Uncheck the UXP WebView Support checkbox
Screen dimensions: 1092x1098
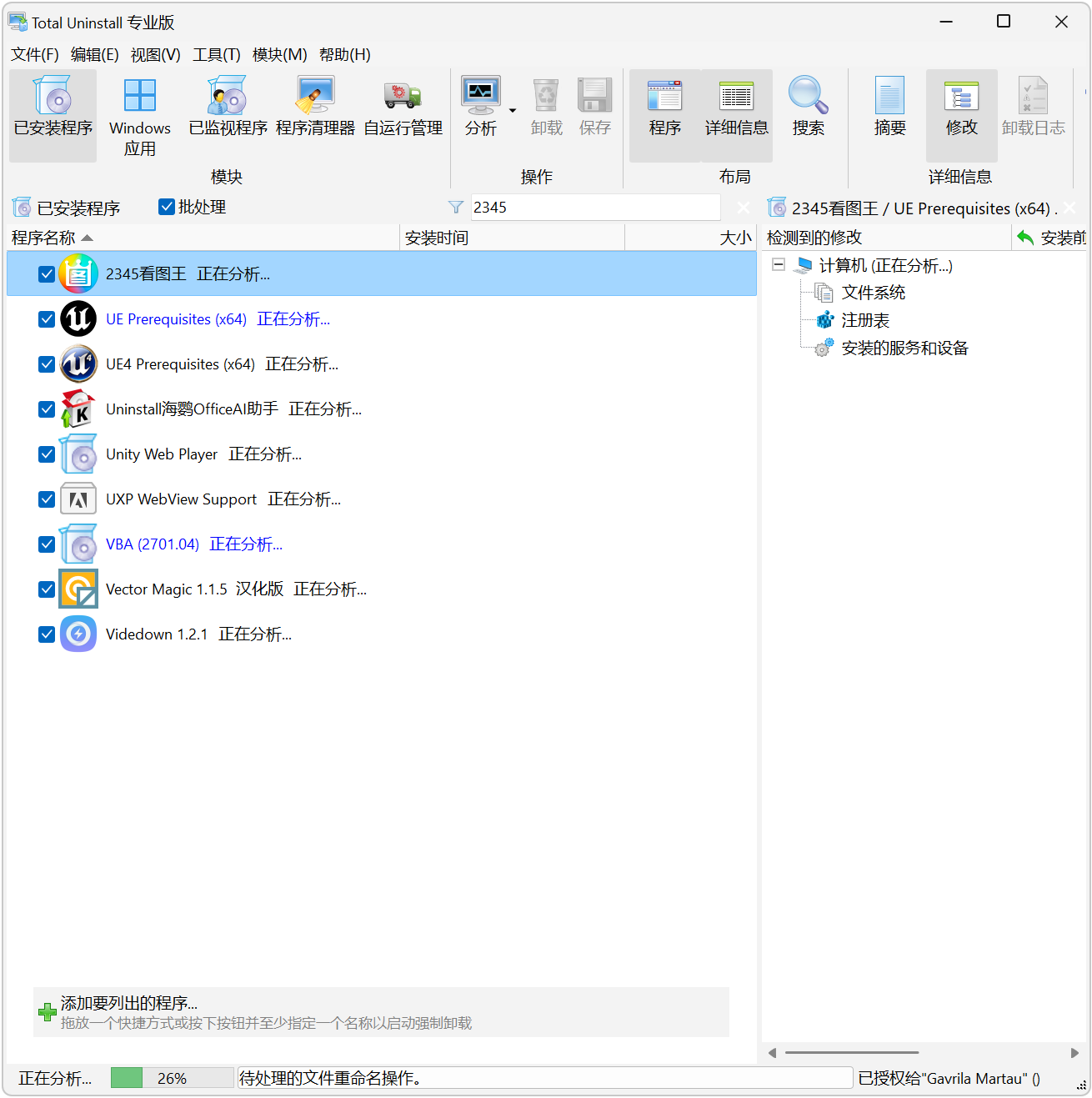pyautogui.click(x=47, y=499)
